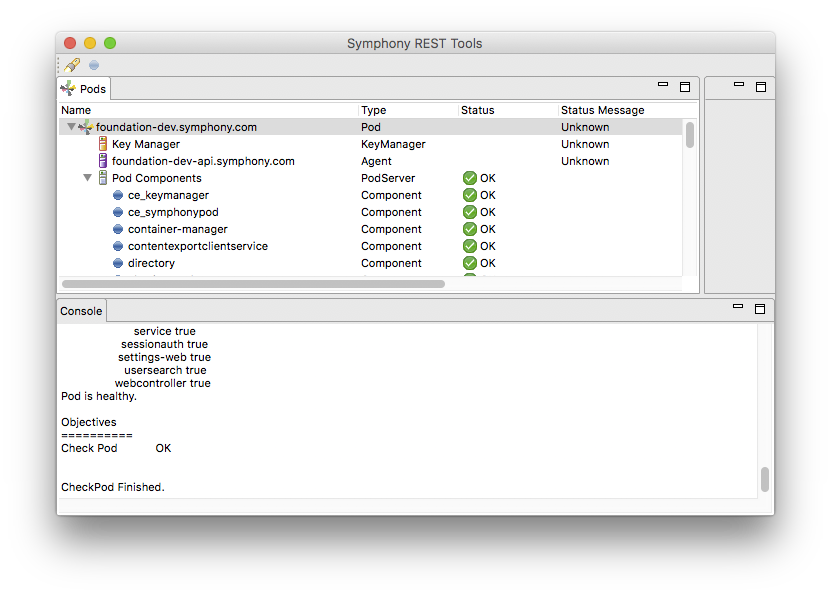Click the 'Pod is healthy.' console line

99,396
